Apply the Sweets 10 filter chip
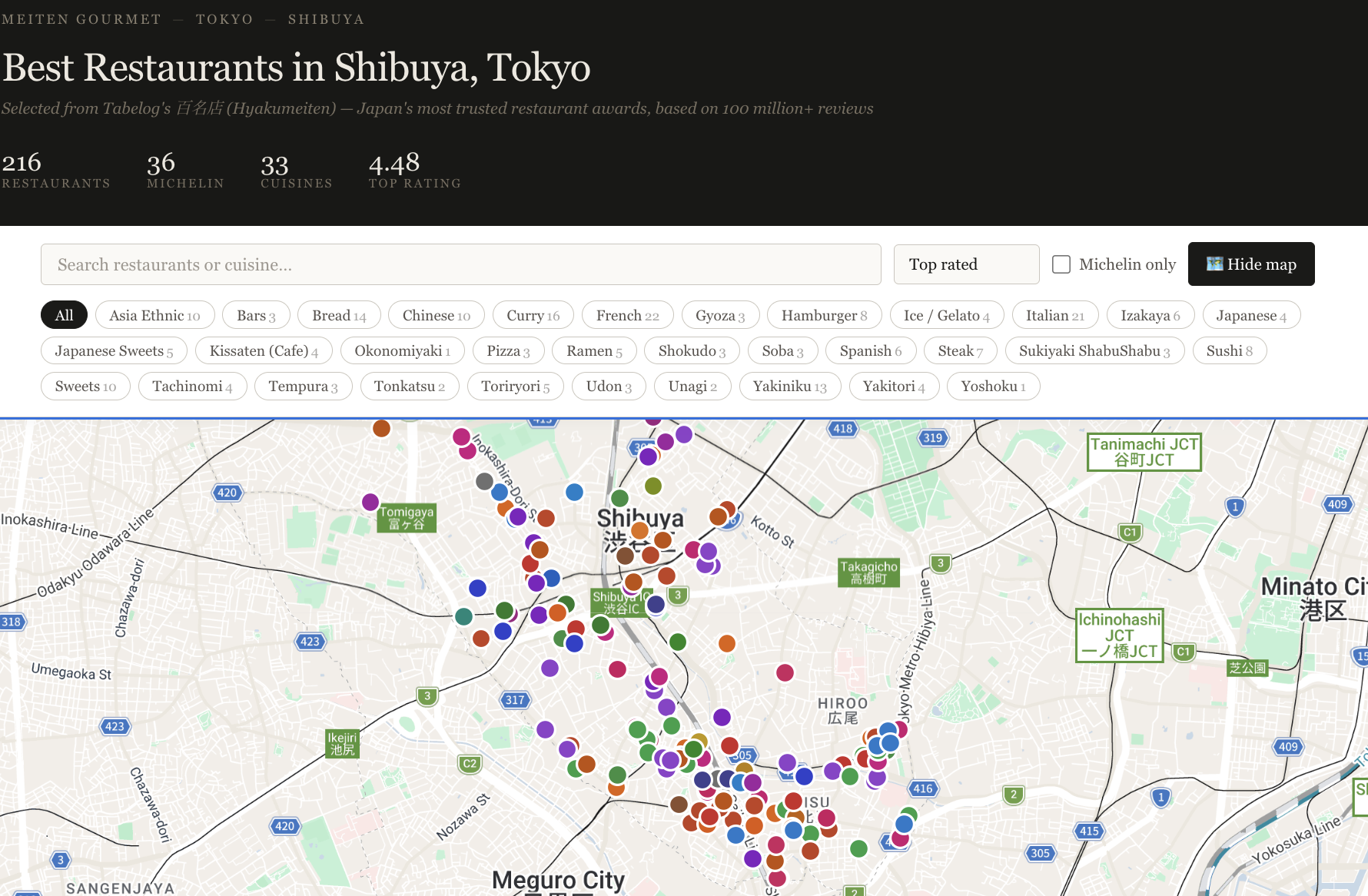Image resolution: width=1368 pixels, height=896 pixels. click(x=85, y=386)
